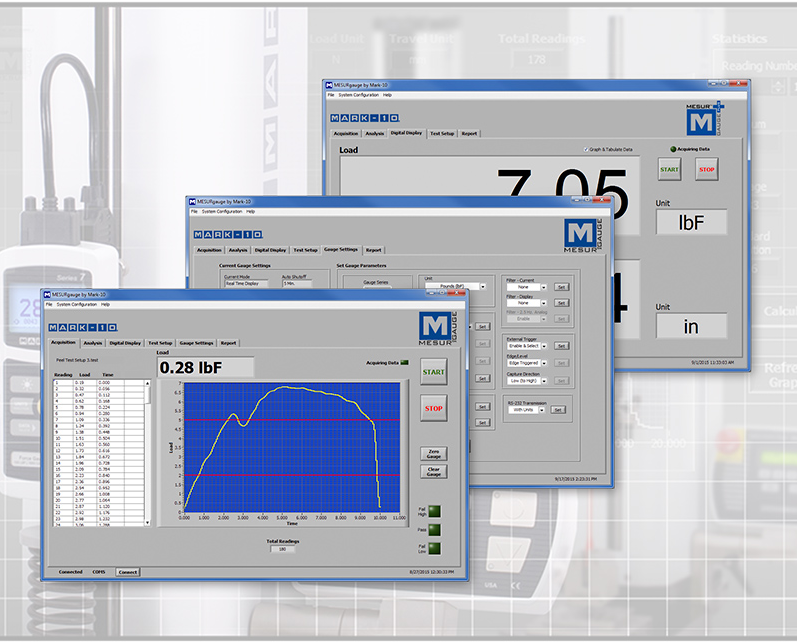Click the 'Connected' status text
Screen dimensions: 797x643
click(71, 572)
